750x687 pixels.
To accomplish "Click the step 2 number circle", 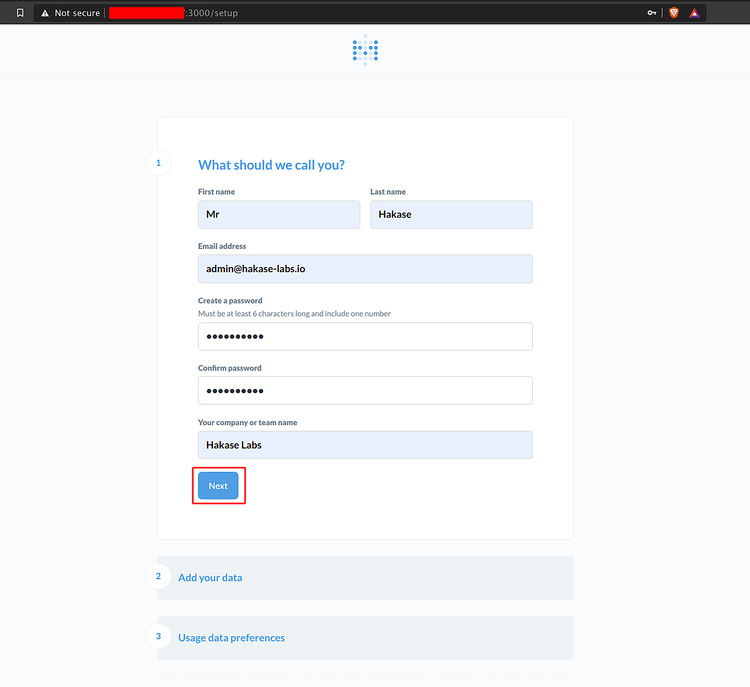I will click(x=158, y=577).
